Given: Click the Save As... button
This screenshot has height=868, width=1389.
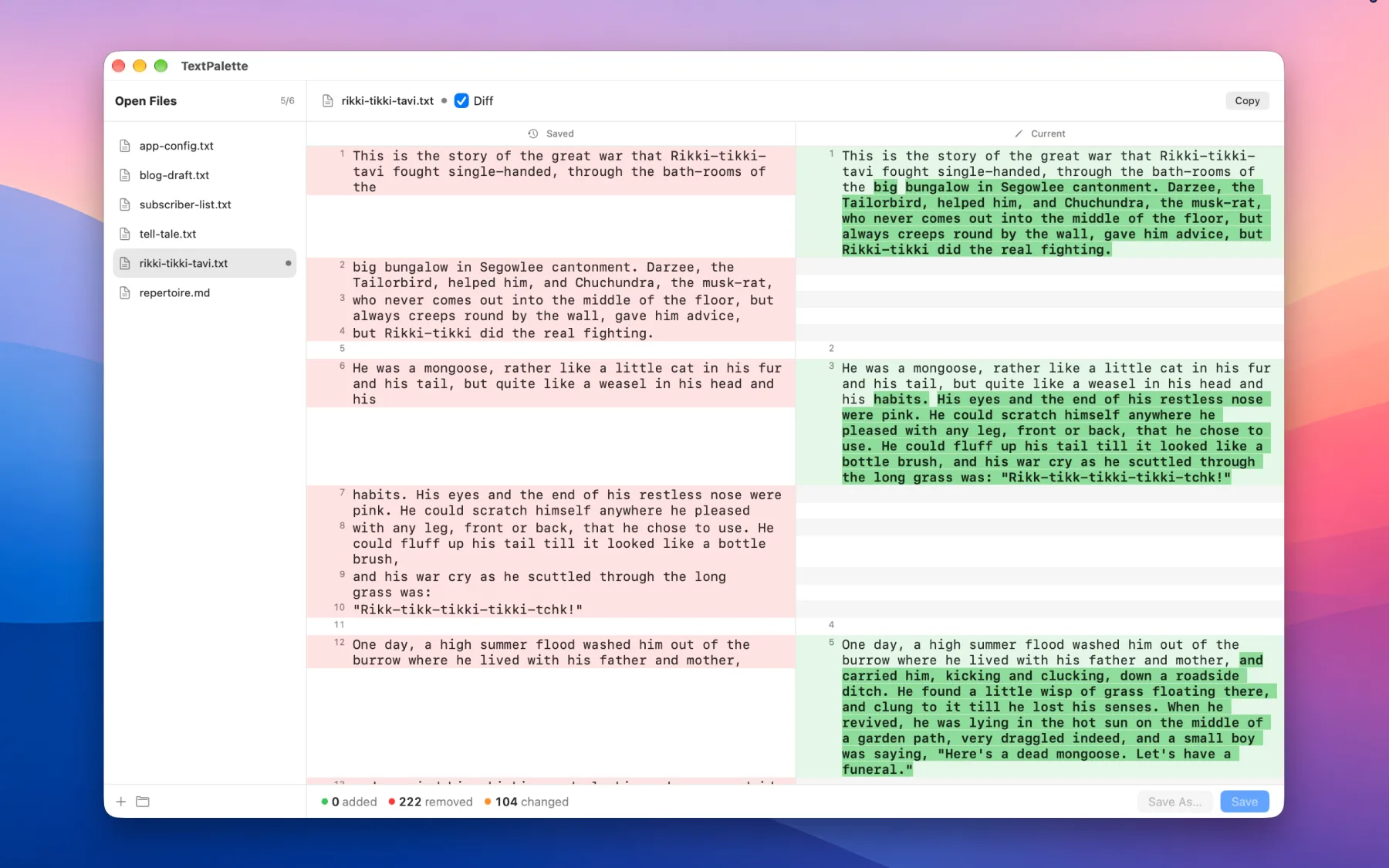Looking at the screenshot, I should [x=1174, y=802].
